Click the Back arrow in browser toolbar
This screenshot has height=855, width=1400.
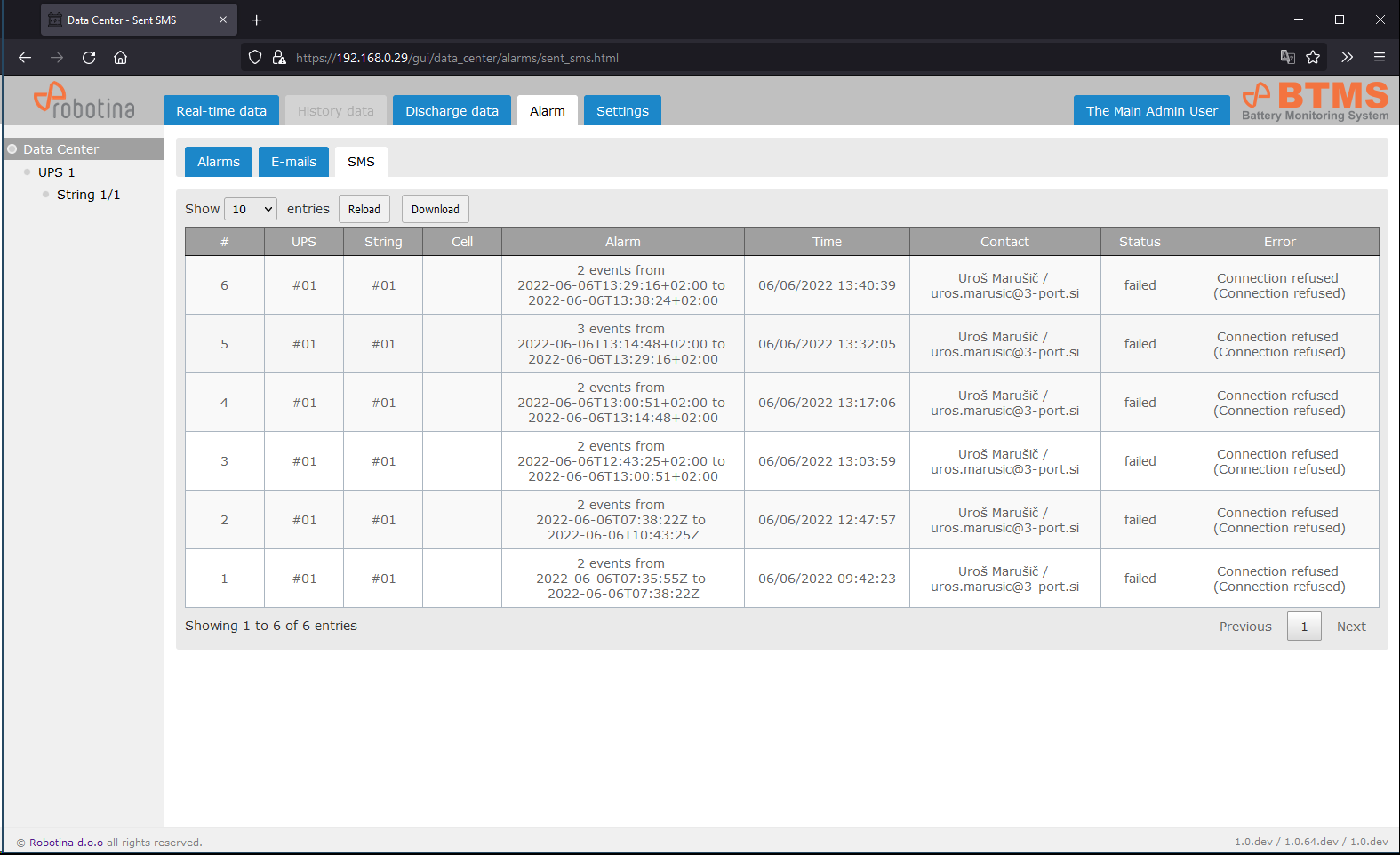click(x=25, y=58)
